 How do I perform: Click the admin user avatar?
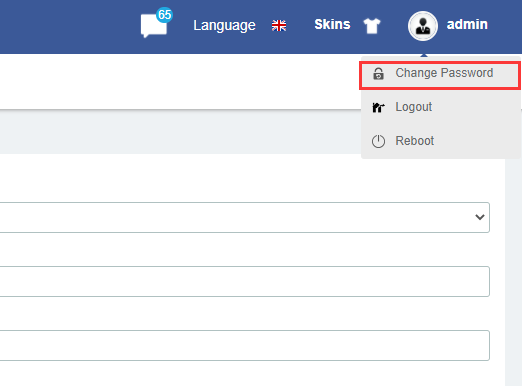423,26
